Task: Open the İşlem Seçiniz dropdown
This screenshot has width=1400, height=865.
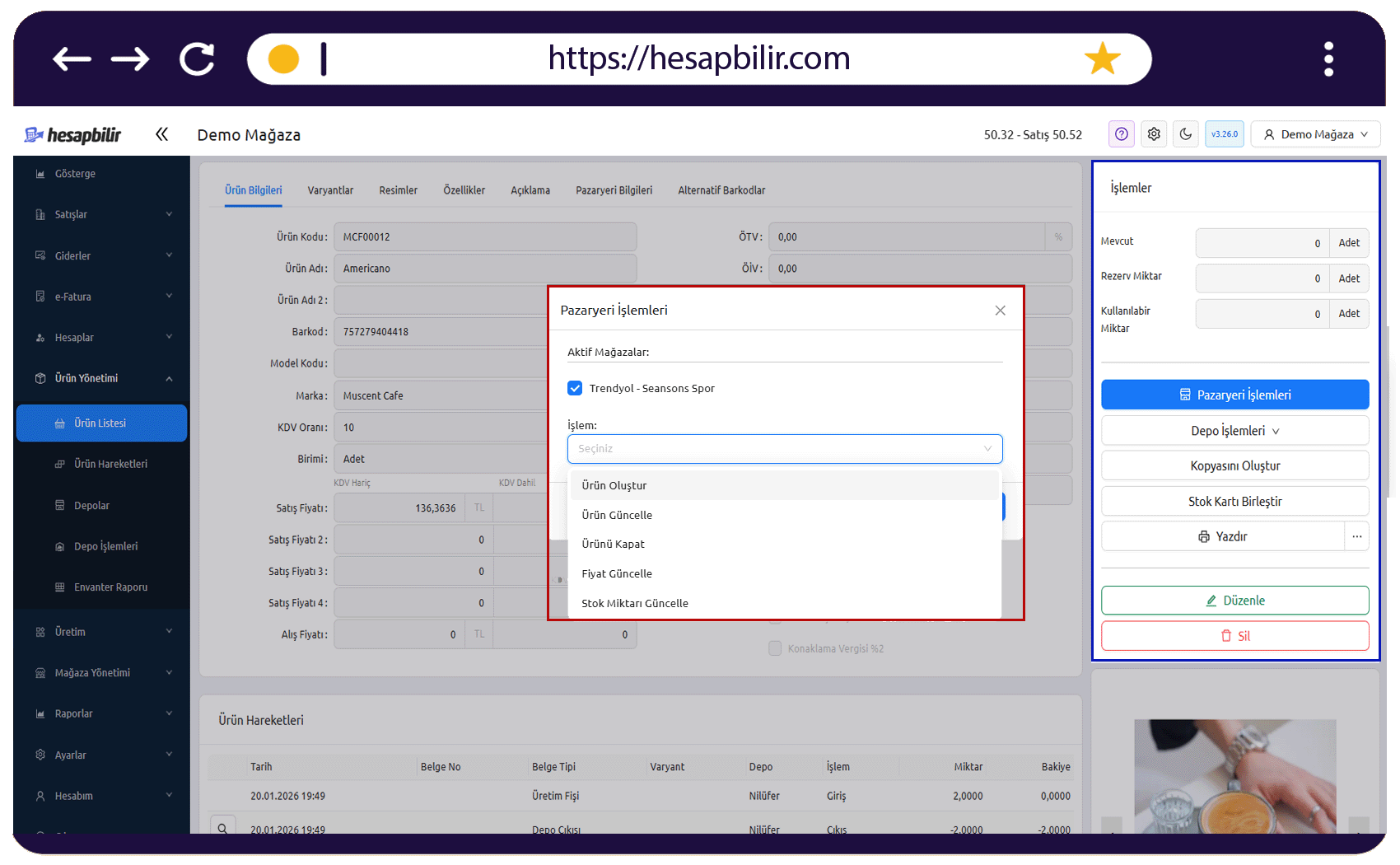Action: (x=785, y=449)
